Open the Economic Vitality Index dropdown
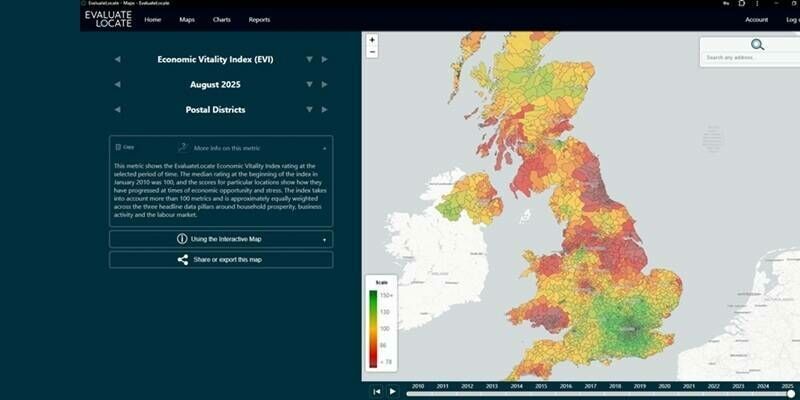The height and width of the screenshot is (400, 800). [309, 60]
